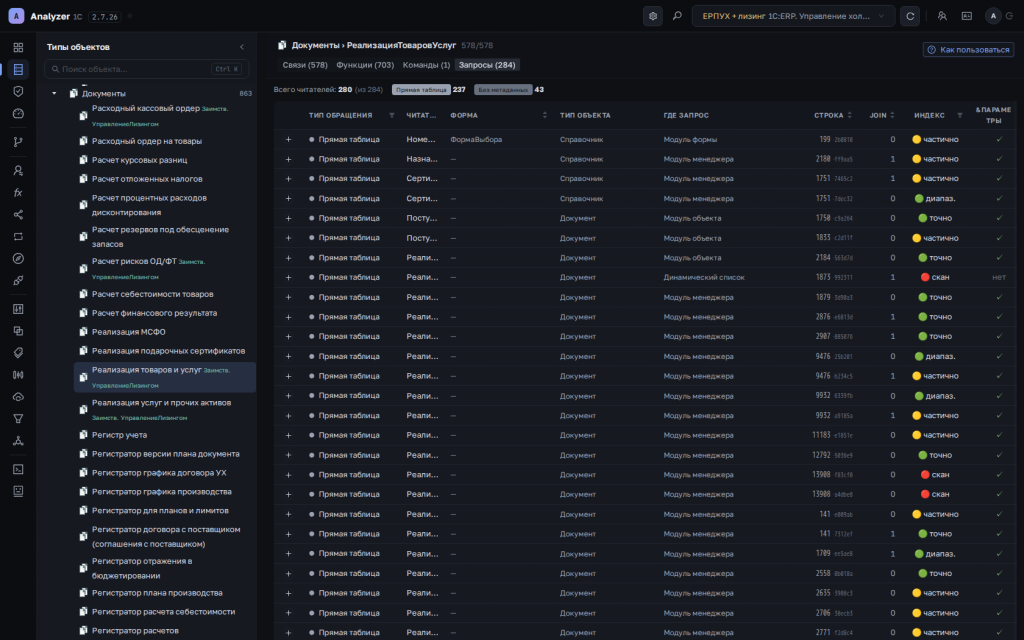Select 'Расходный ордер на товары' in tree

[146, 141]
